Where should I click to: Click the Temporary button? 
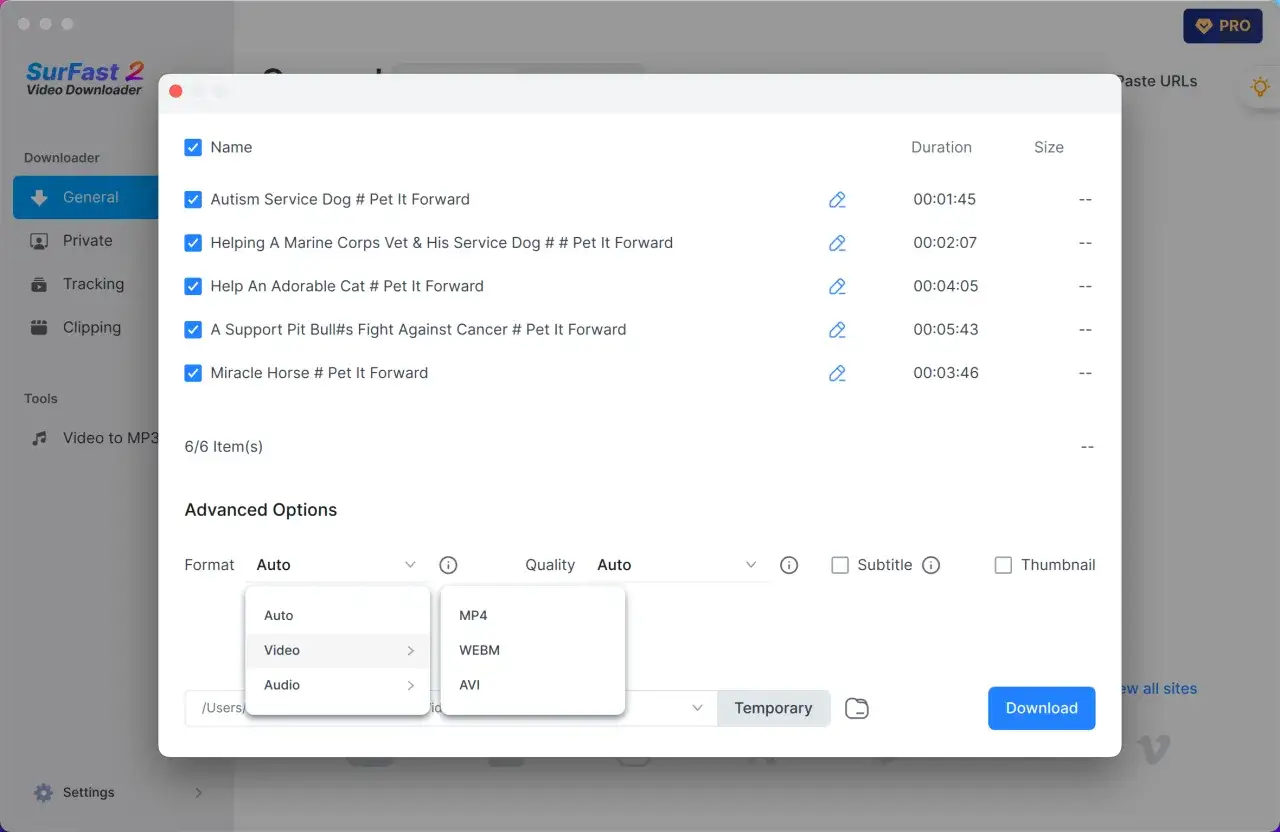tap(772, 708)
